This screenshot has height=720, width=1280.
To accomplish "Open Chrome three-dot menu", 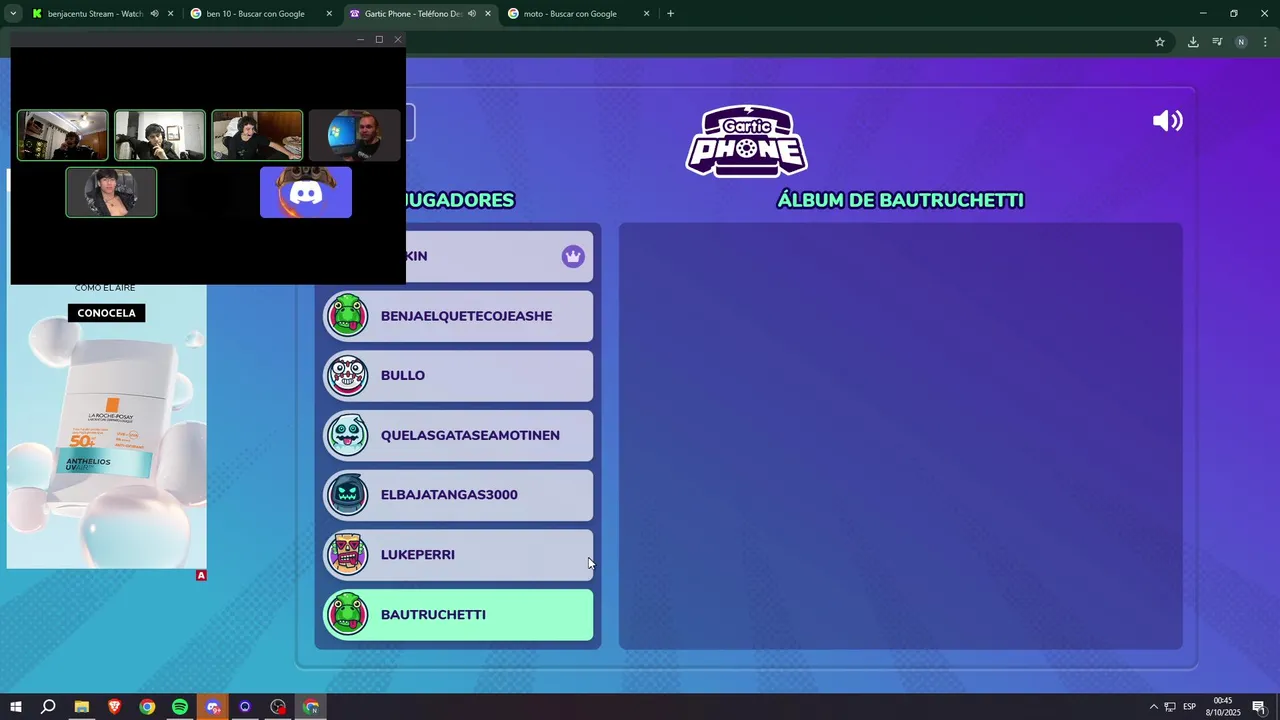I will tap(1265, 42).
